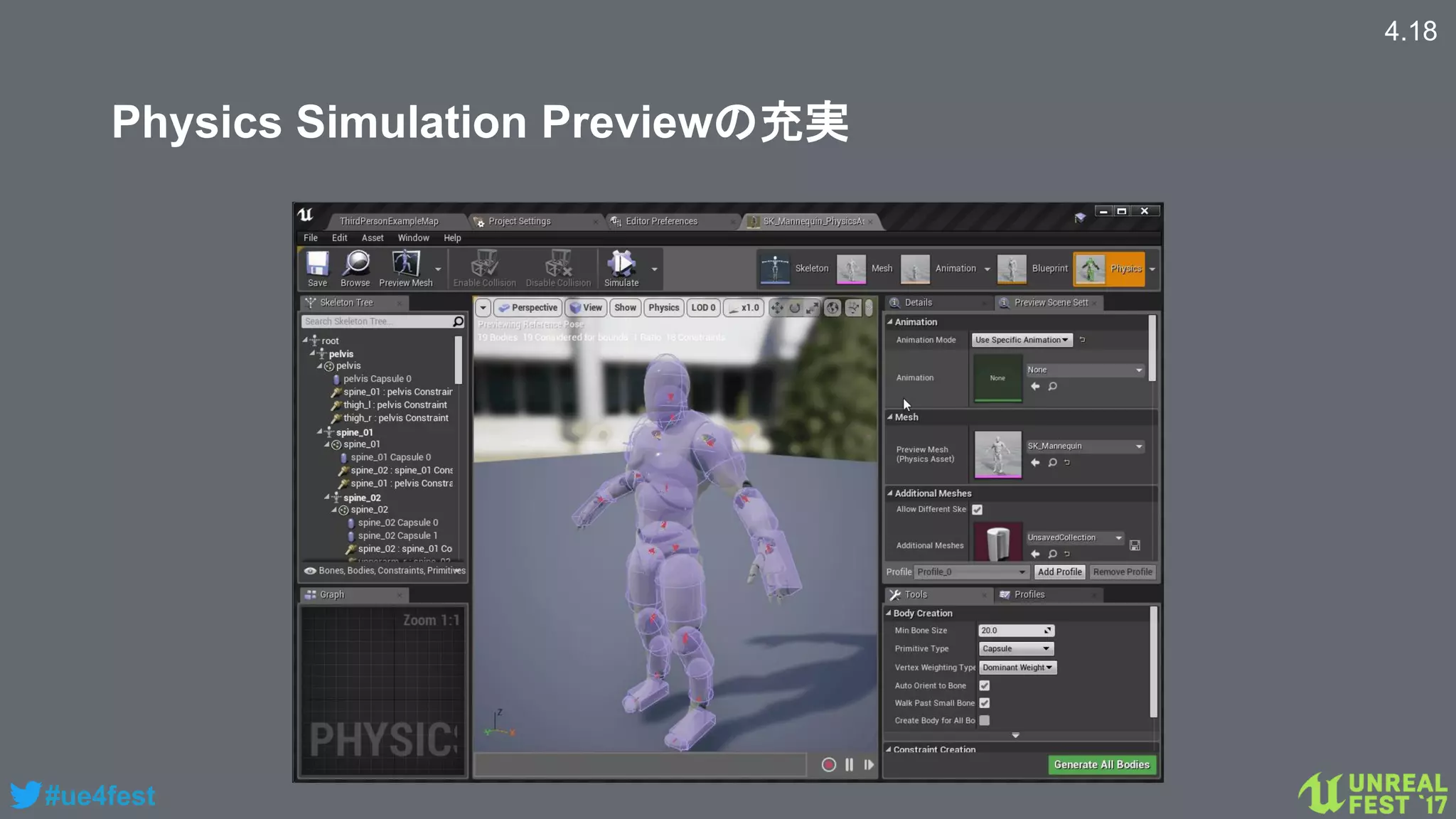Select the Physics editor mode
This screenshot has width=1456, height=819.
point(1109,269)
